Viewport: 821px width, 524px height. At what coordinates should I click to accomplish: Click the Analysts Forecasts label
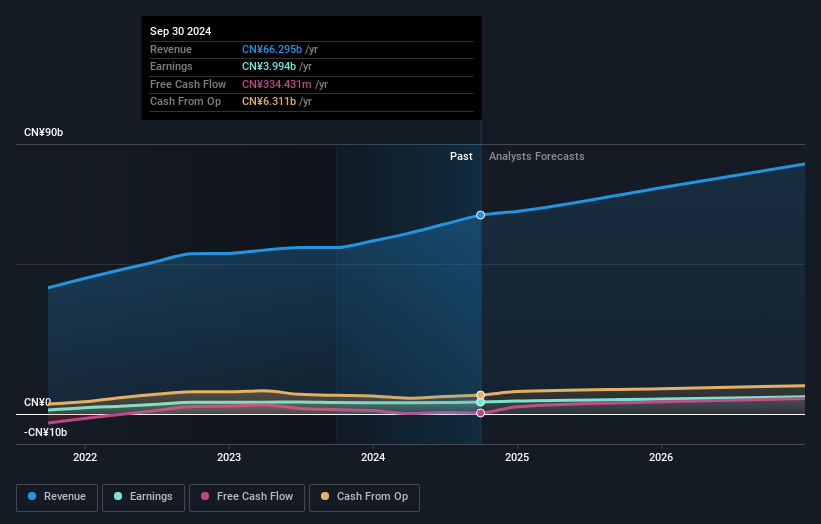click(537, 156)
